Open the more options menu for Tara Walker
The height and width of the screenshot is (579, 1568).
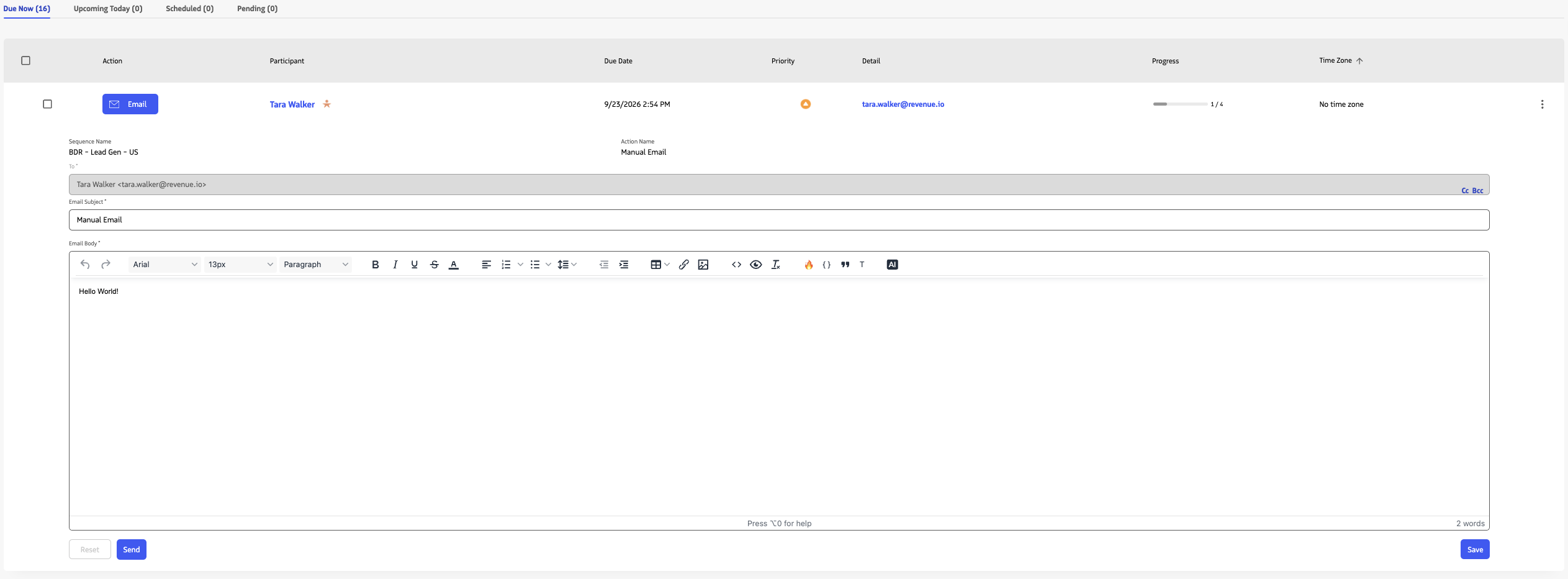(1542, 104)
